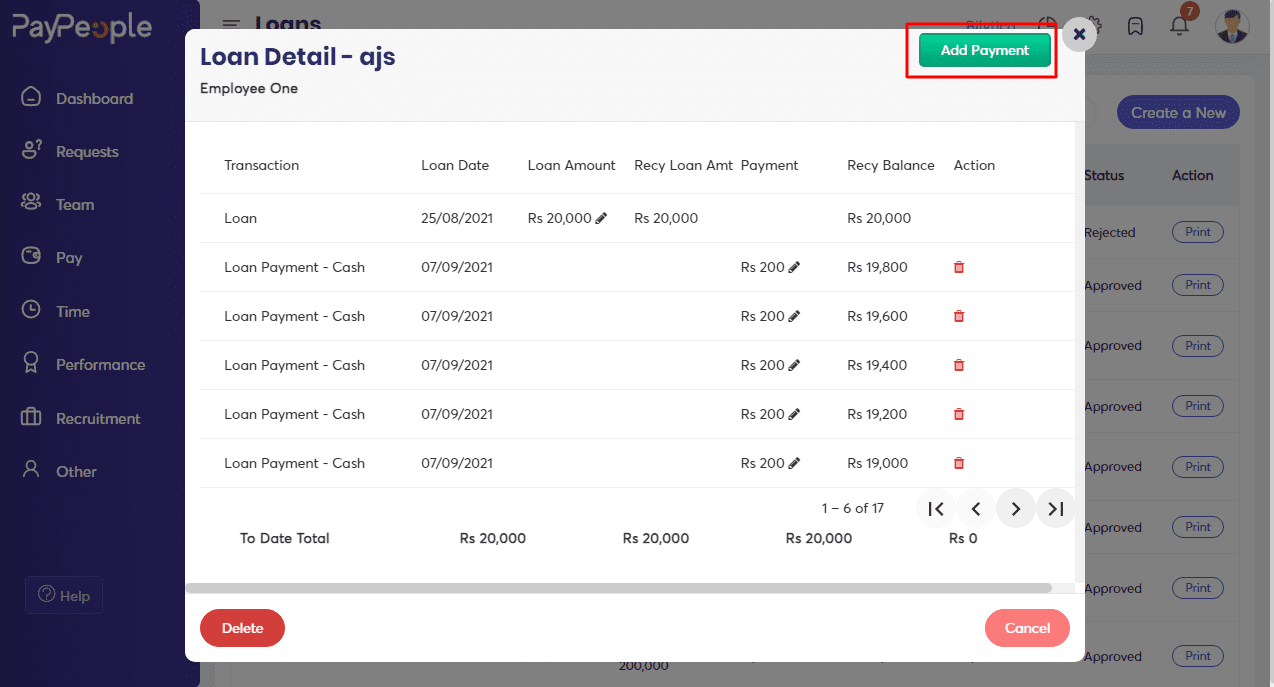1274x687 pixels.
Task: Close the Loan Detail dialog
Action: coord(1079,34)
